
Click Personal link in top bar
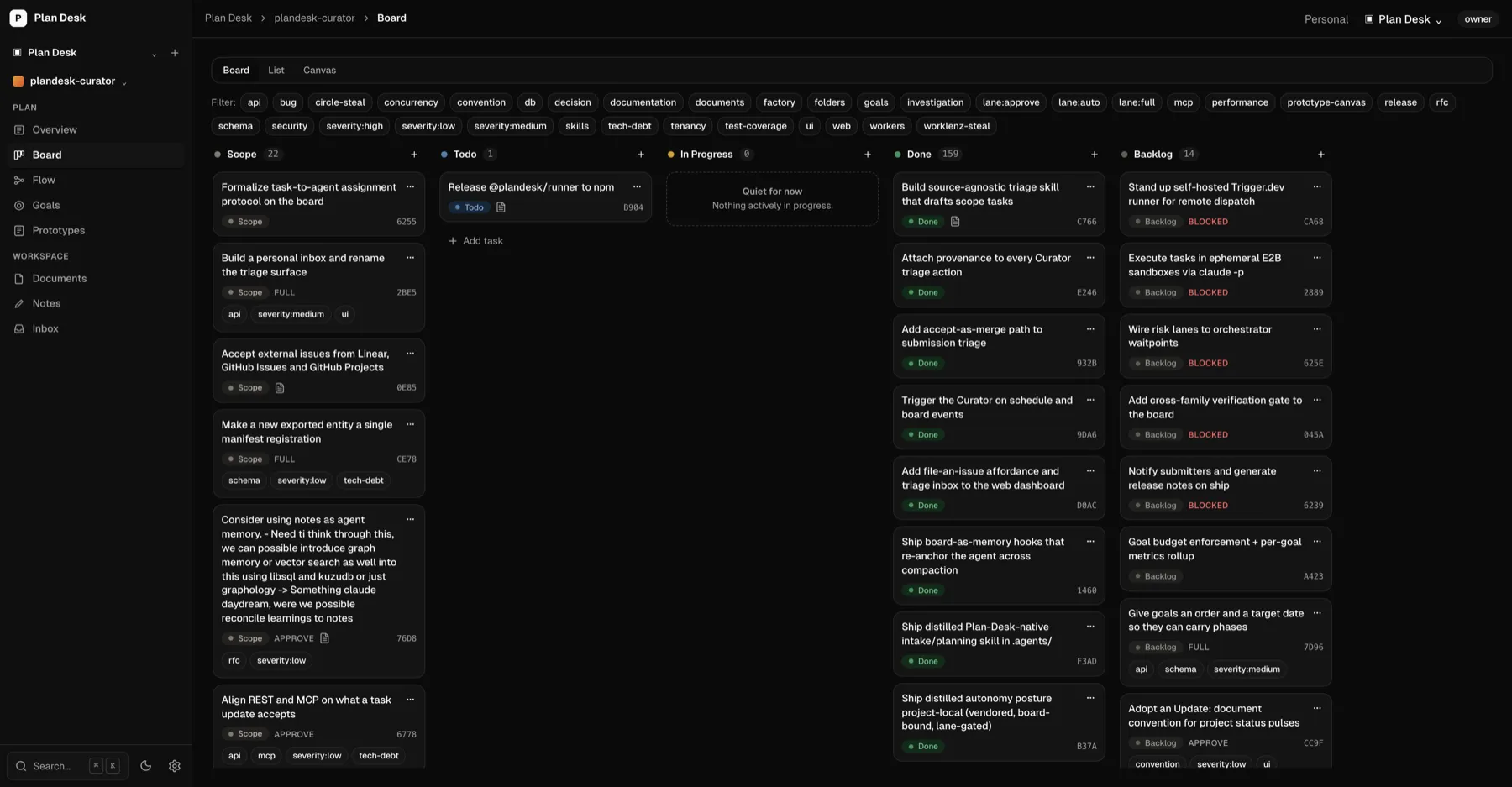pyautogui.click(x=1326, y=19)
